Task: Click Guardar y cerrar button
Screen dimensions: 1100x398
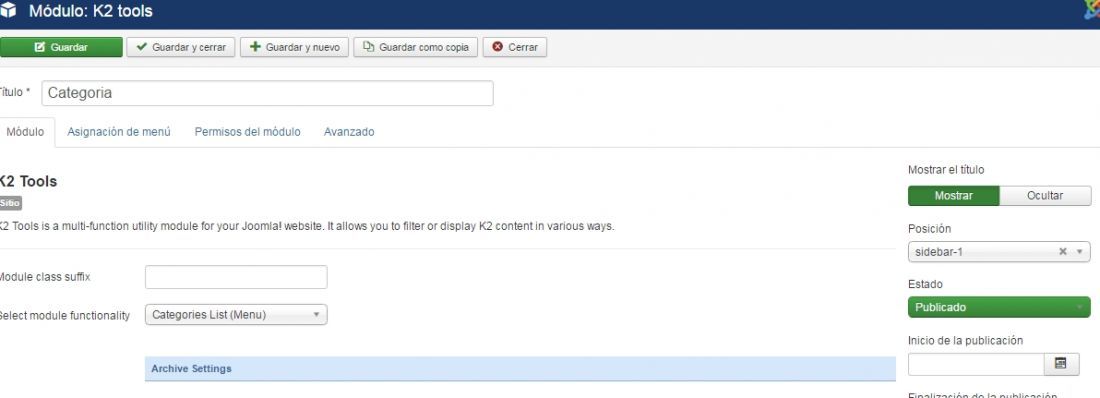Action: coord(181,47)
